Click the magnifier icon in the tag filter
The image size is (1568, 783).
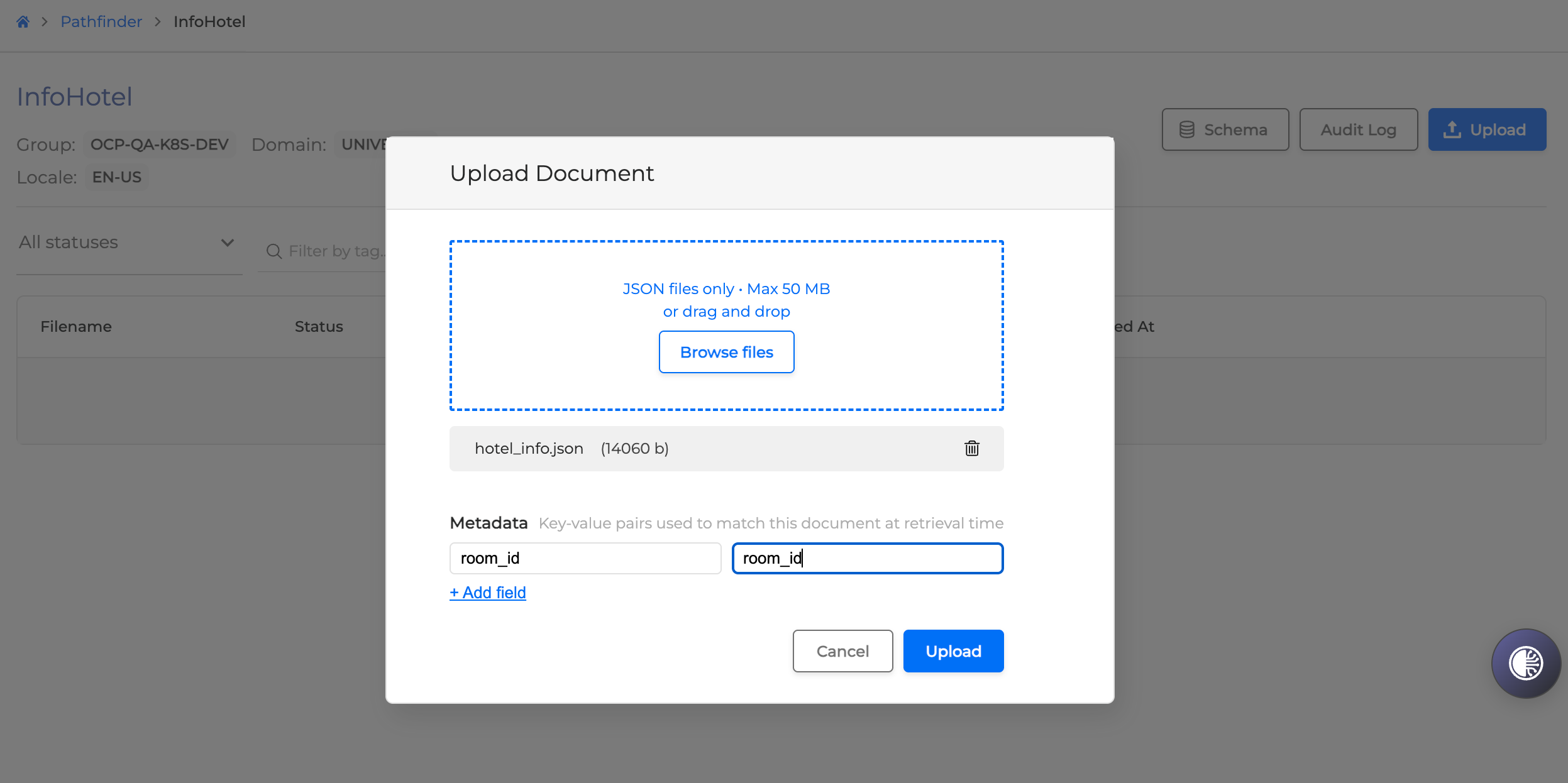point(273,251)
